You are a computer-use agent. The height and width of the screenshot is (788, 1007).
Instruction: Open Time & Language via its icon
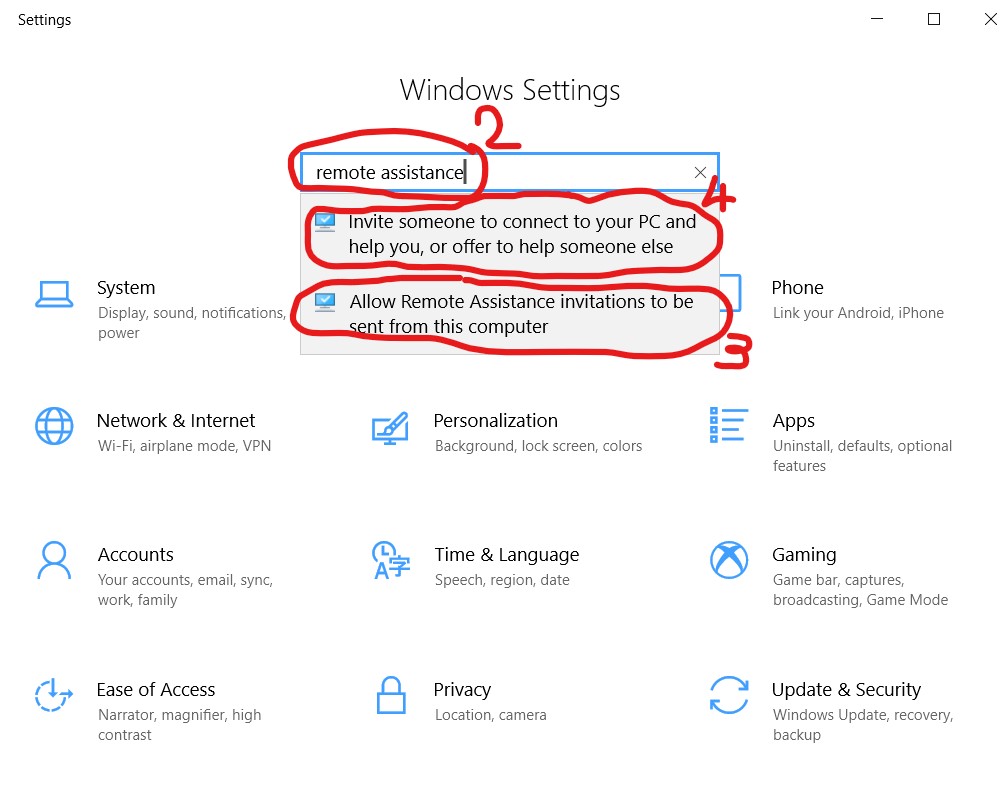click(x=389, y=560)
